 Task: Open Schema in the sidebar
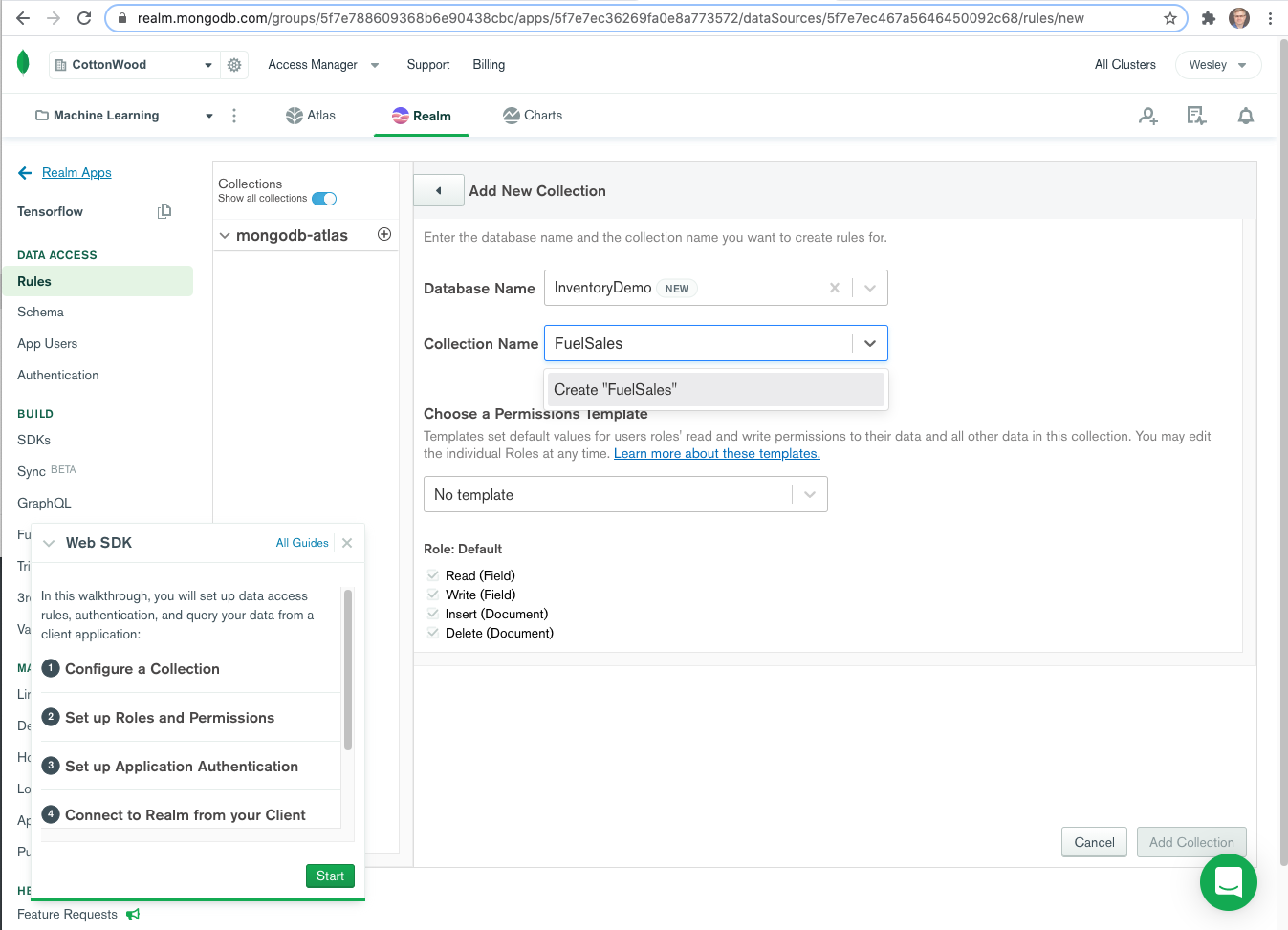[x=40, y=313]
